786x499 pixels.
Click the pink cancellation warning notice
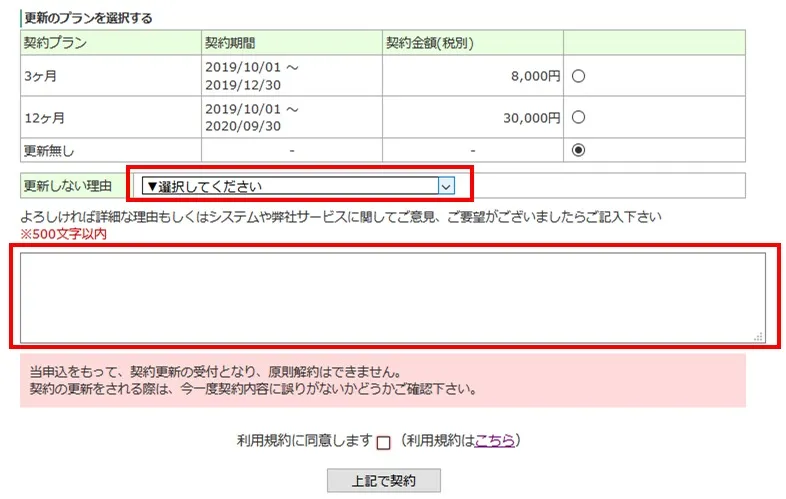[382, 379]
